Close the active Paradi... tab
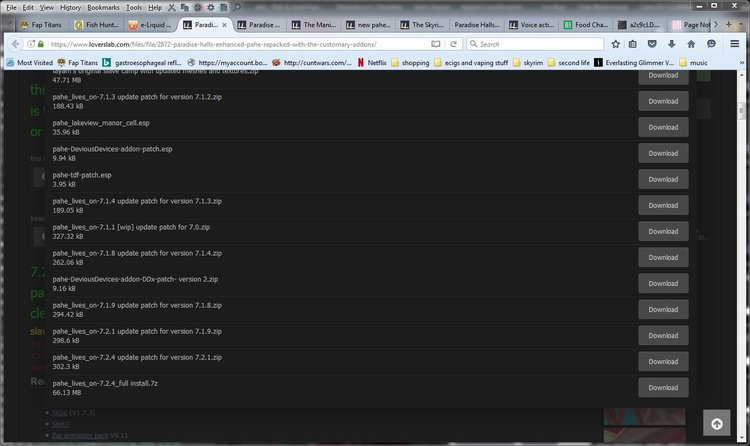 coord(224,24)
